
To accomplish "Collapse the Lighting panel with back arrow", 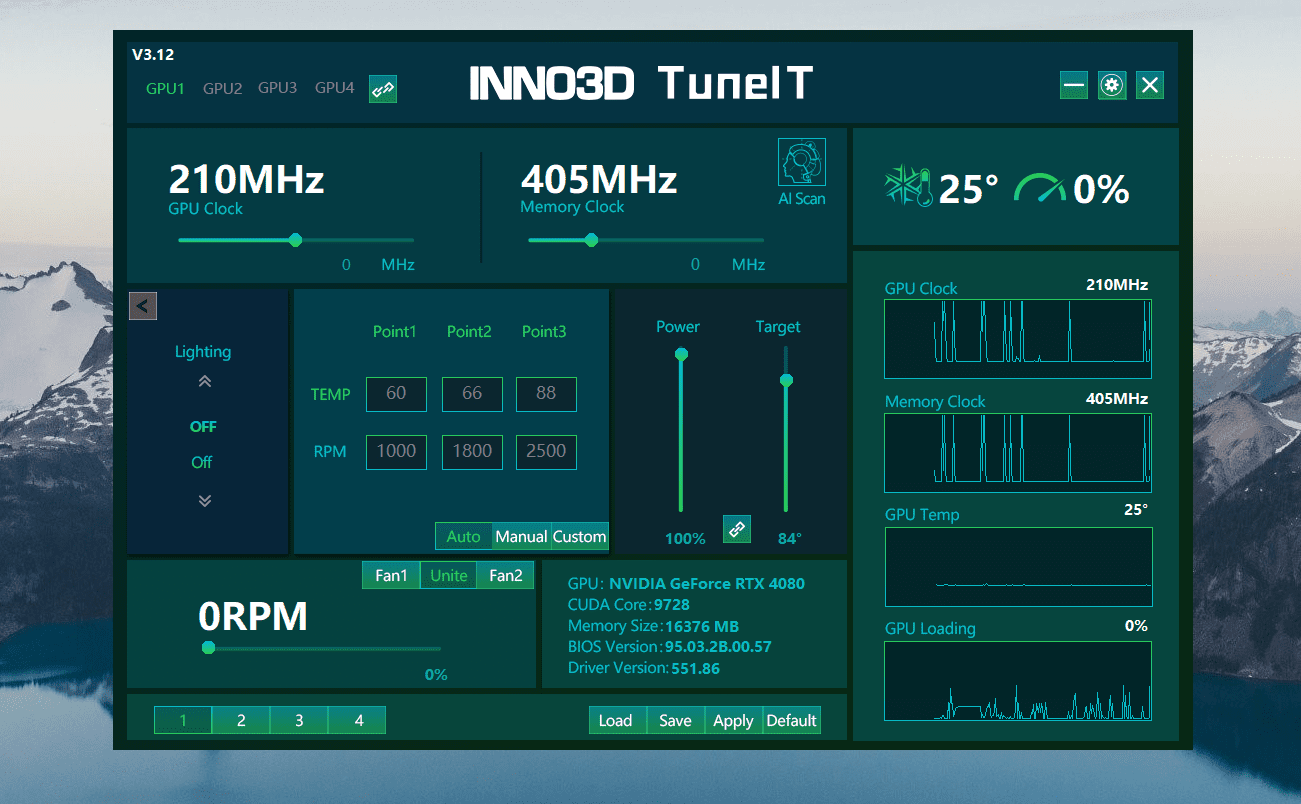I will 143,306.
